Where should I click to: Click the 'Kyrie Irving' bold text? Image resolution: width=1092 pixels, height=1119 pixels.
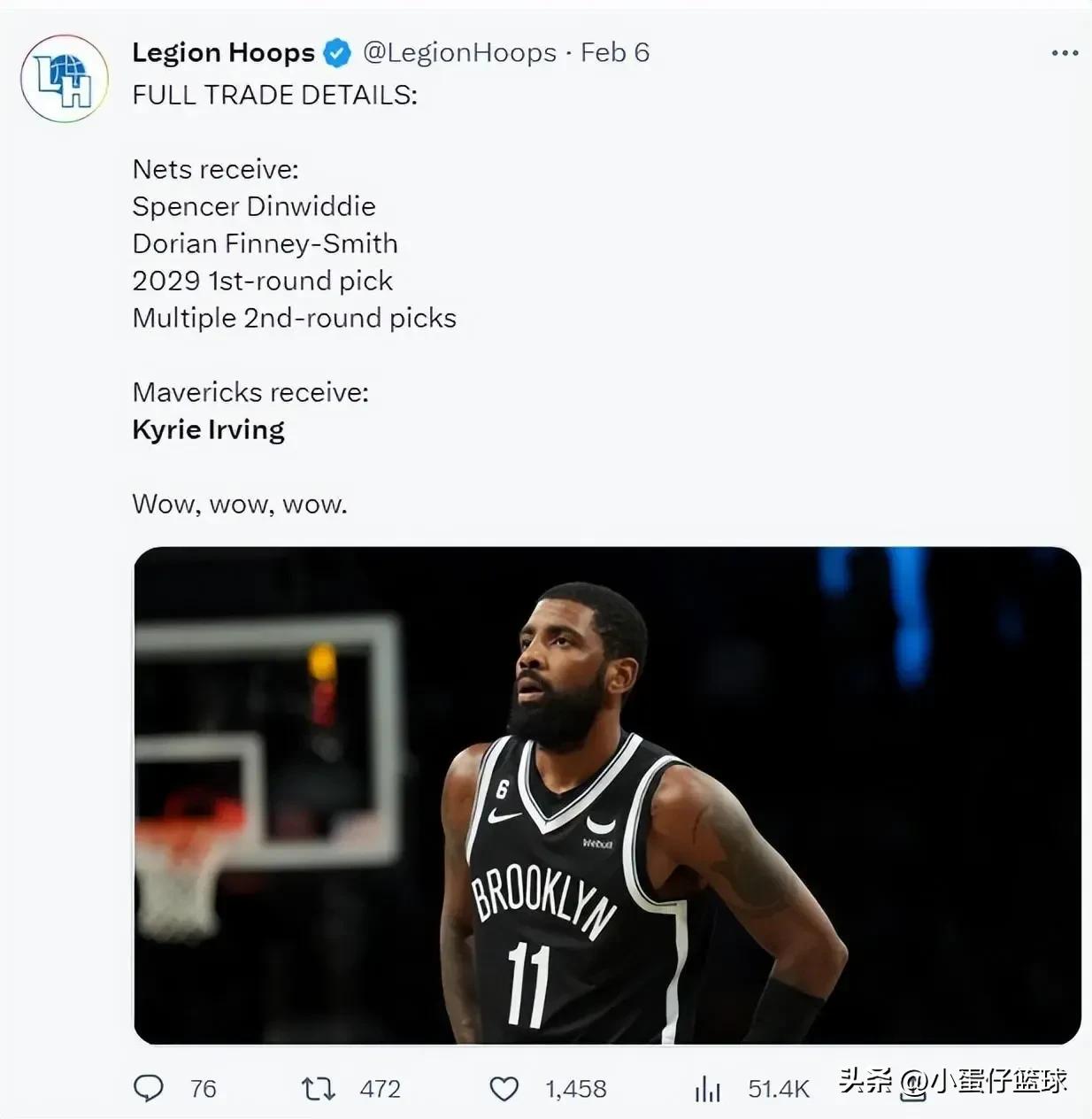209,430
